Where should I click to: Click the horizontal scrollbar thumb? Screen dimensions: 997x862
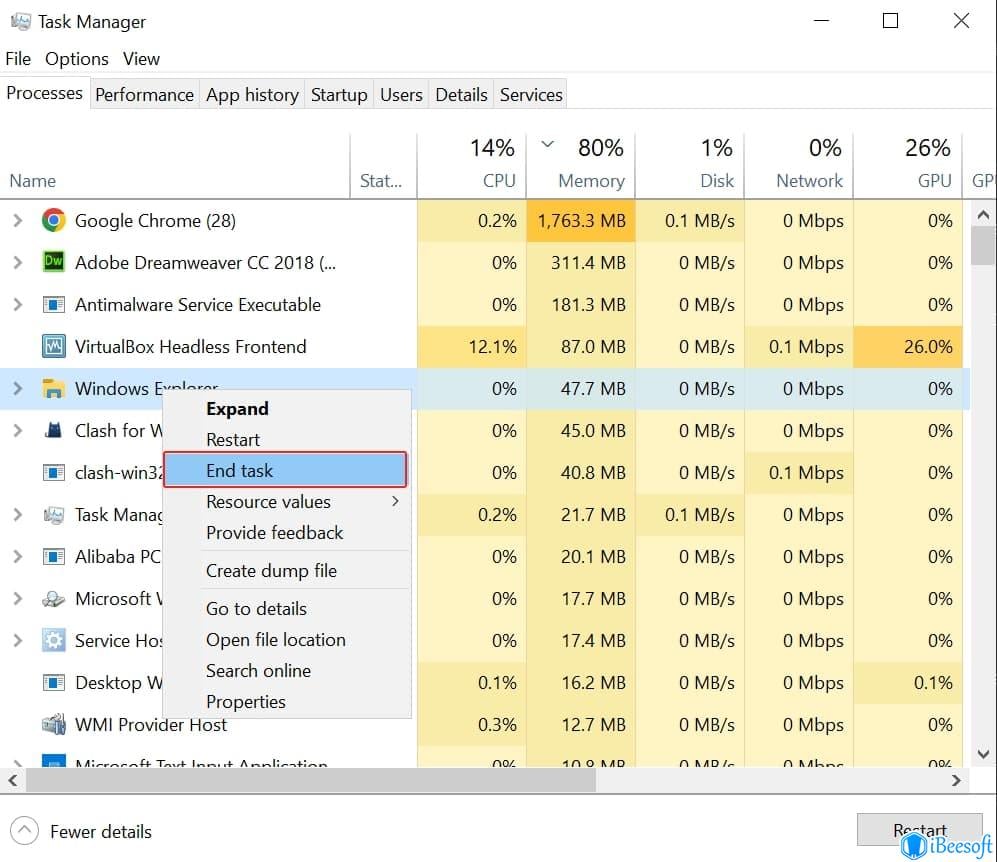point(311,780)
